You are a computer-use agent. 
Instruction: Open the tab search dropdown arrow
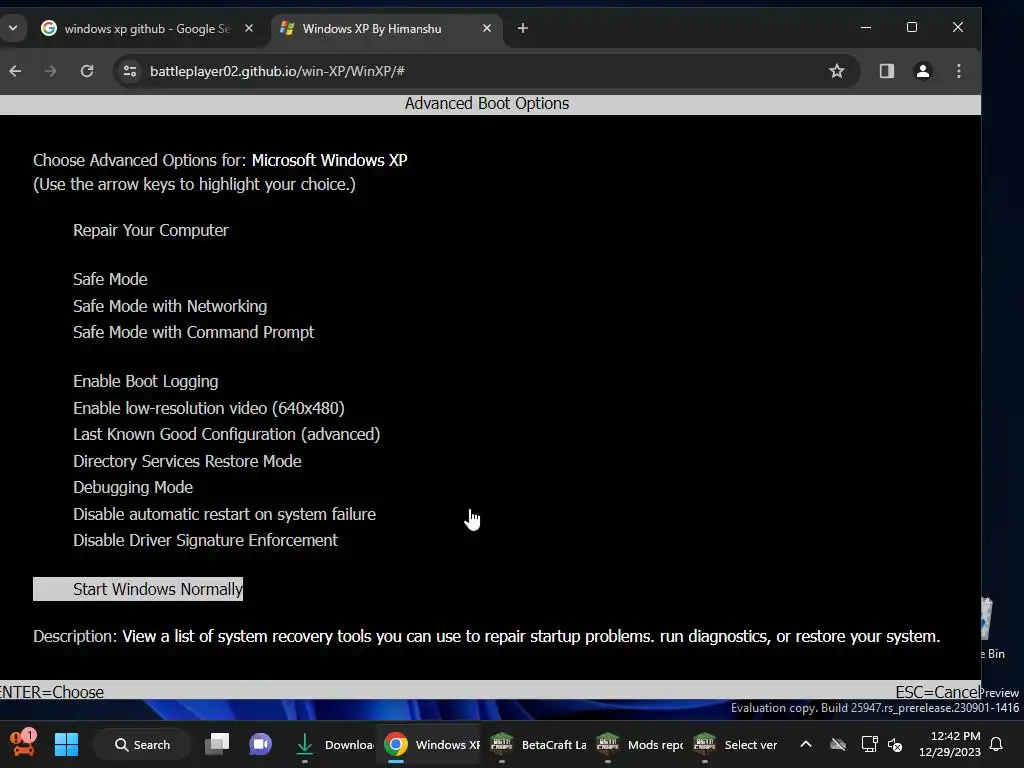click(13, 28)
